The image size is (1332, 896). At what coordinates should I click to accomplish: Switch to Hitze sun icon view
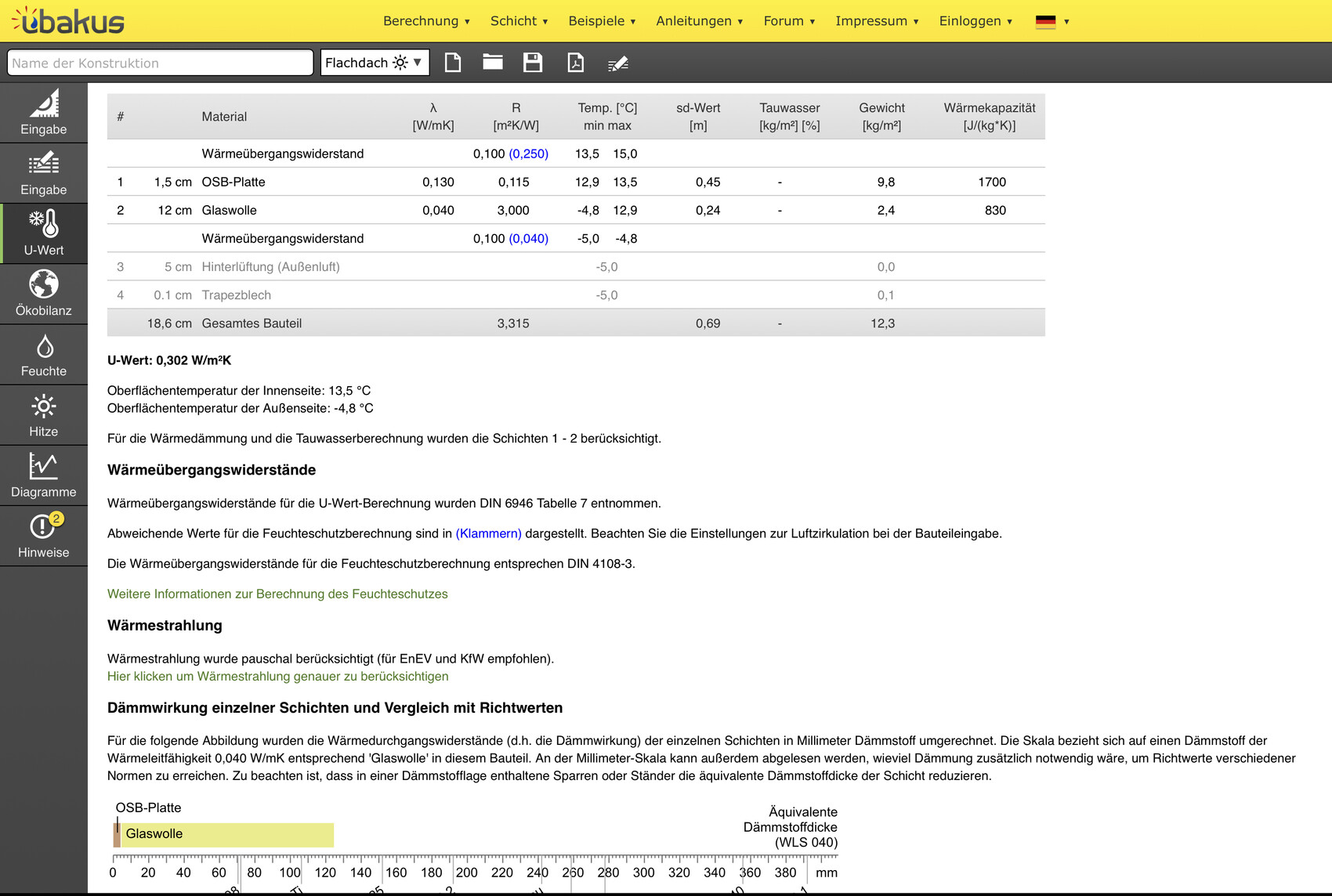tap(44, 415)
